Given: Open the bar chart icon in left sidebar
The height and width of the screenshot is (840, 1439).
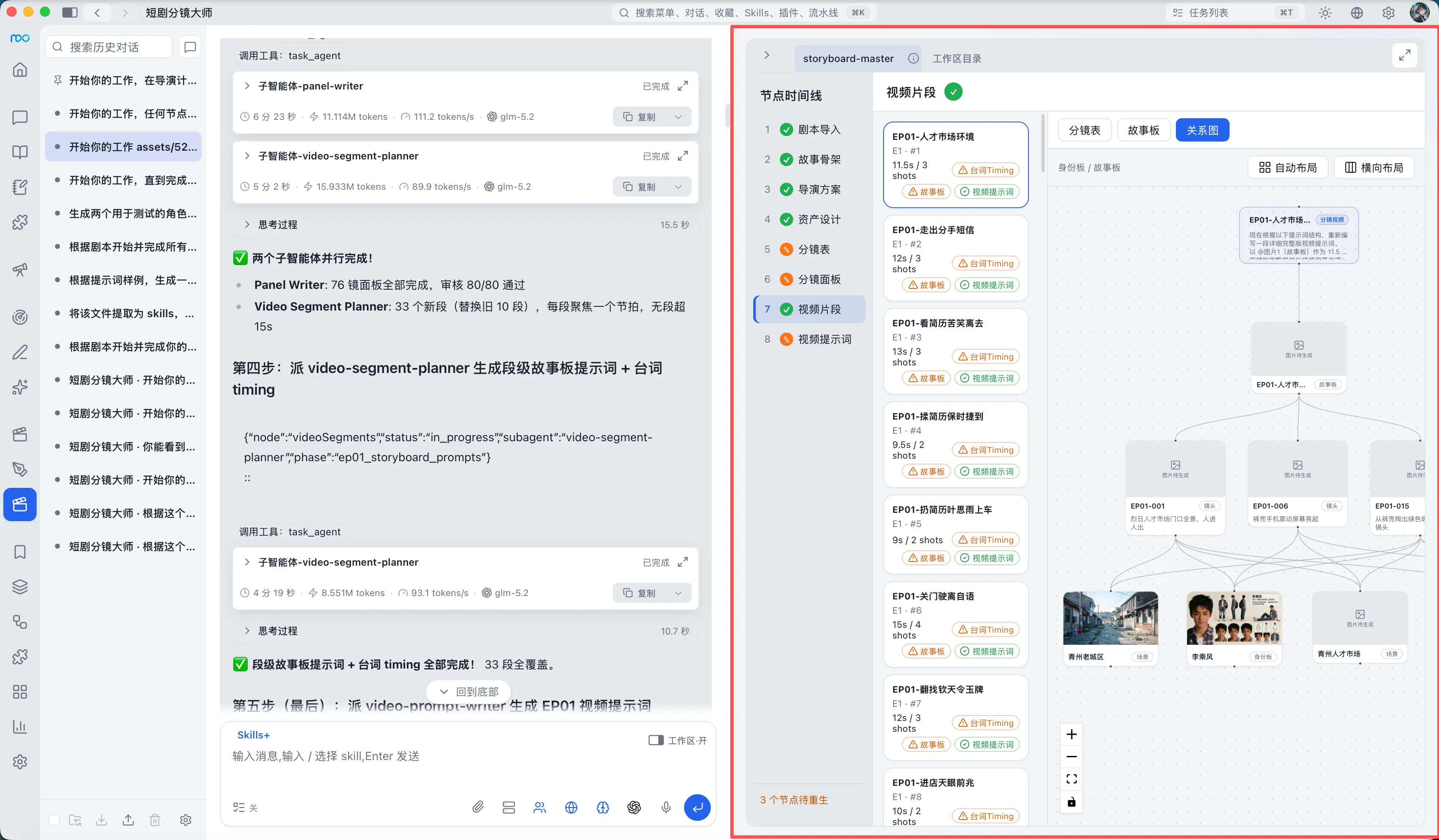Looking at the screenshot, I should point(20,726).
